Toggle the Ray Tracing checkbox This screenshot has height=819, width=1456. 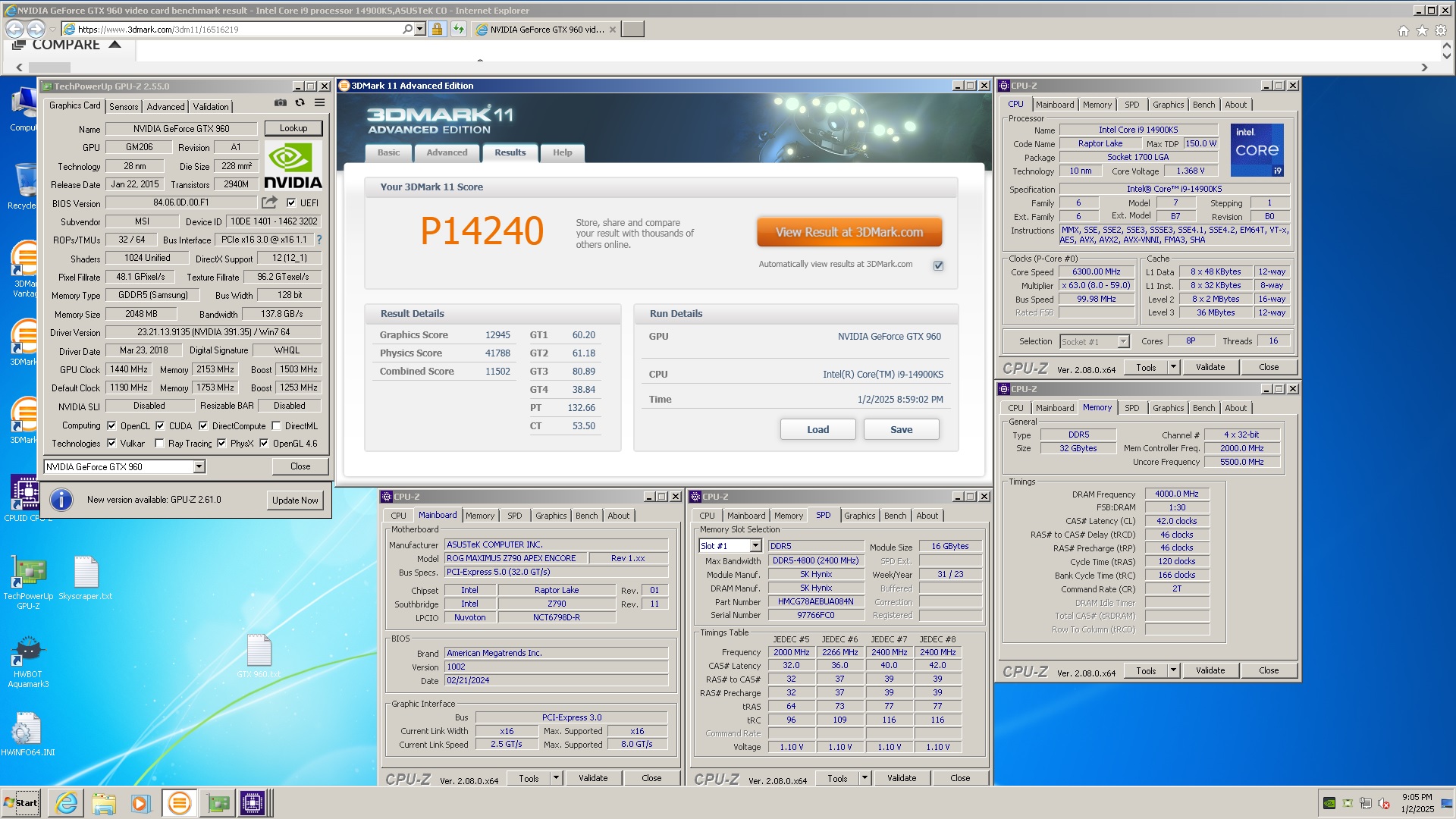tap(159, 443)
